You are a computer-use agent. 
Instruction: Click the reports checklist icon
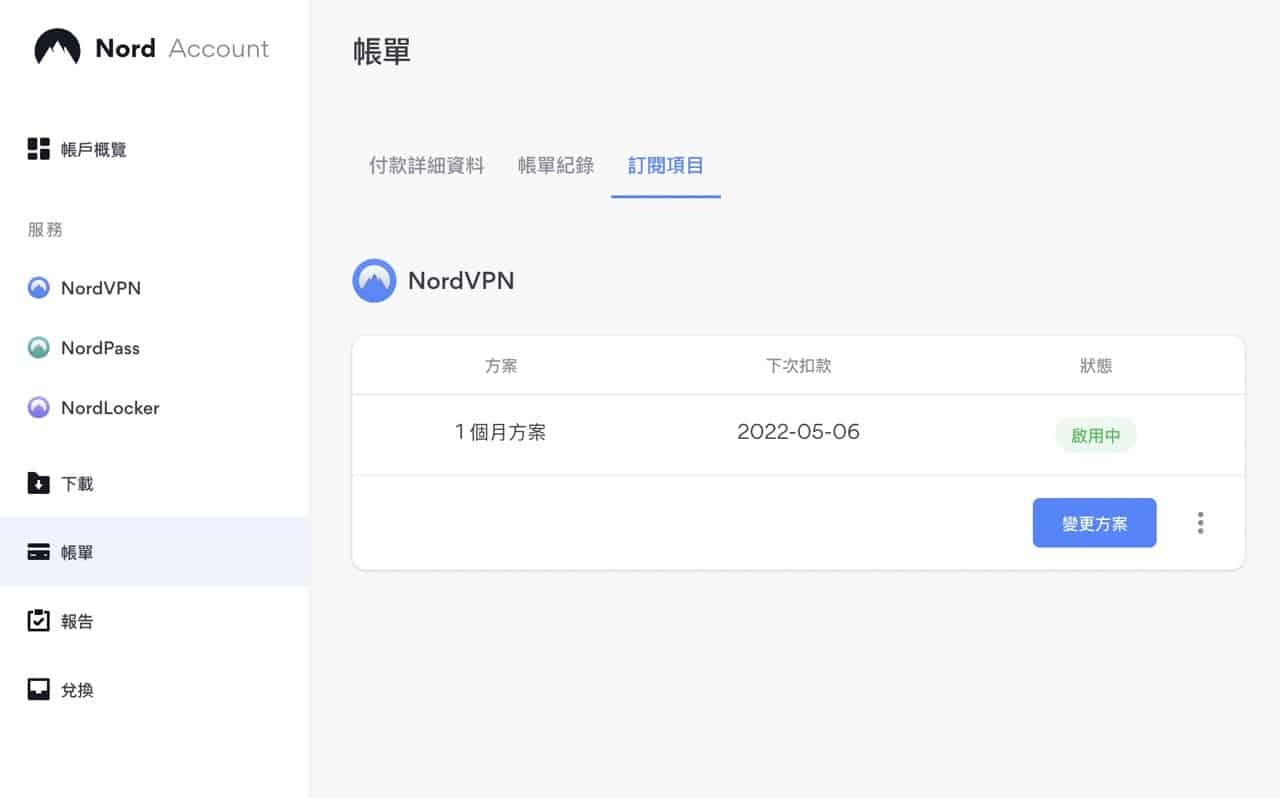pos(38,621)
